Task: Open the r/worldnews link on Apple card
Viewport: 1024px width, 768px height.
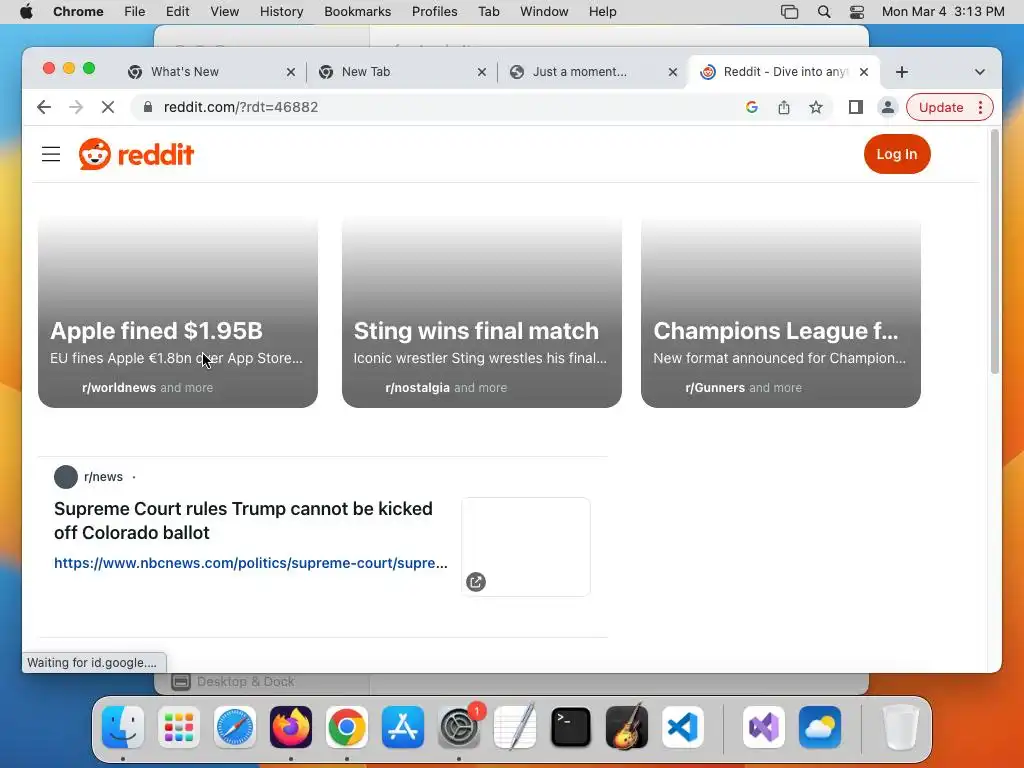Action: pyautogui.click(x=119, y=387)
